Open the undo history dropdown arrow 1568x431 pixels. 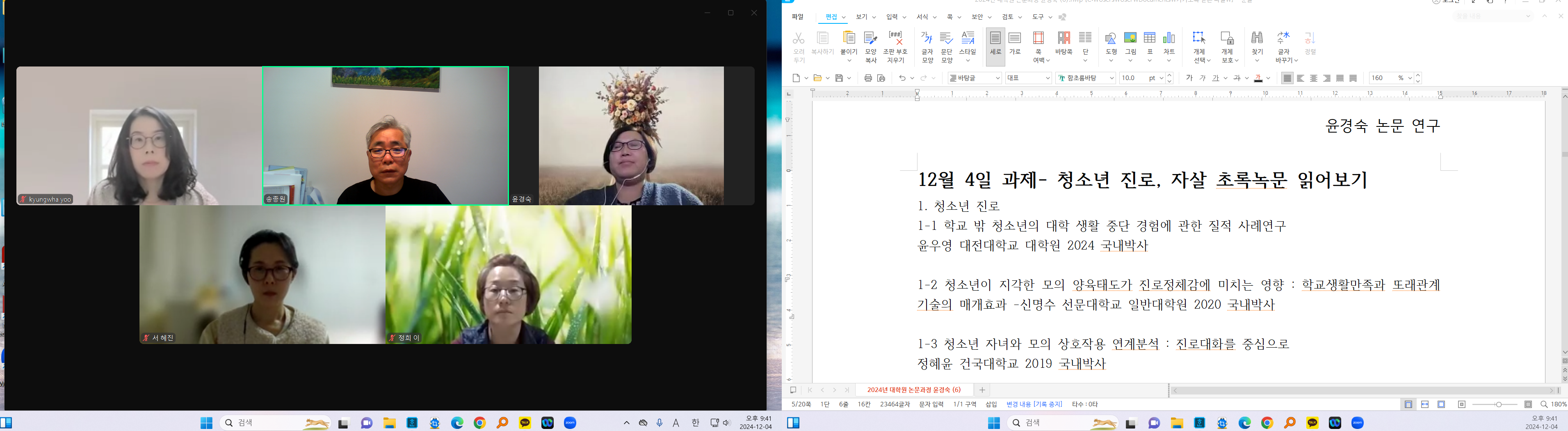(x=912, y=78)
